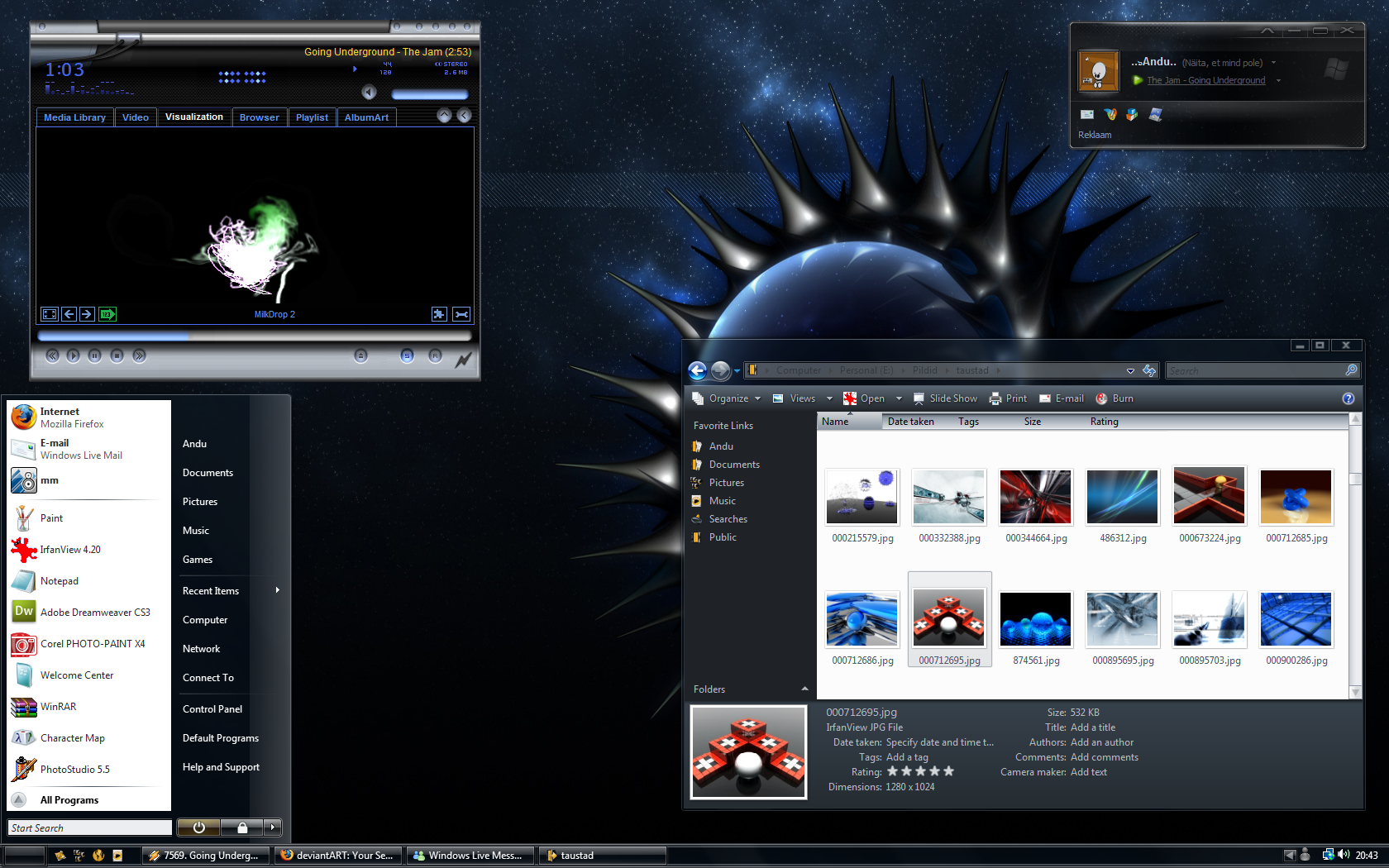Click the eject/open file button in Winamp
The width and height of the screenshot is (1389, 868).
pos(360,355)
